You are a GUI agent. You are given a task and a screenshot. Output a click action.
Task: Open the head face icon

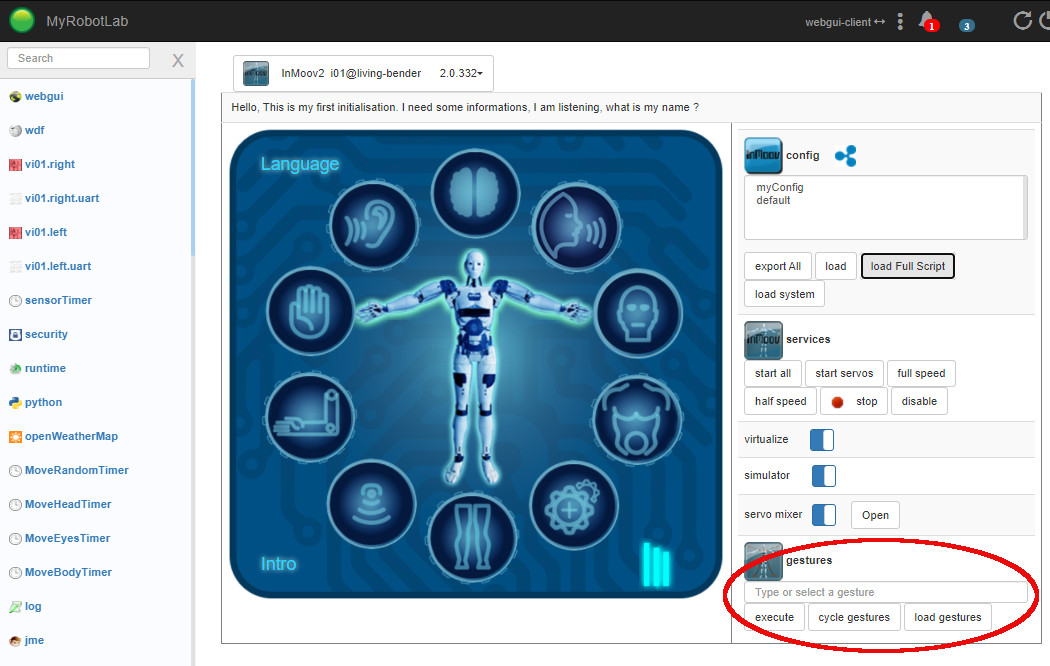[638, 312]
